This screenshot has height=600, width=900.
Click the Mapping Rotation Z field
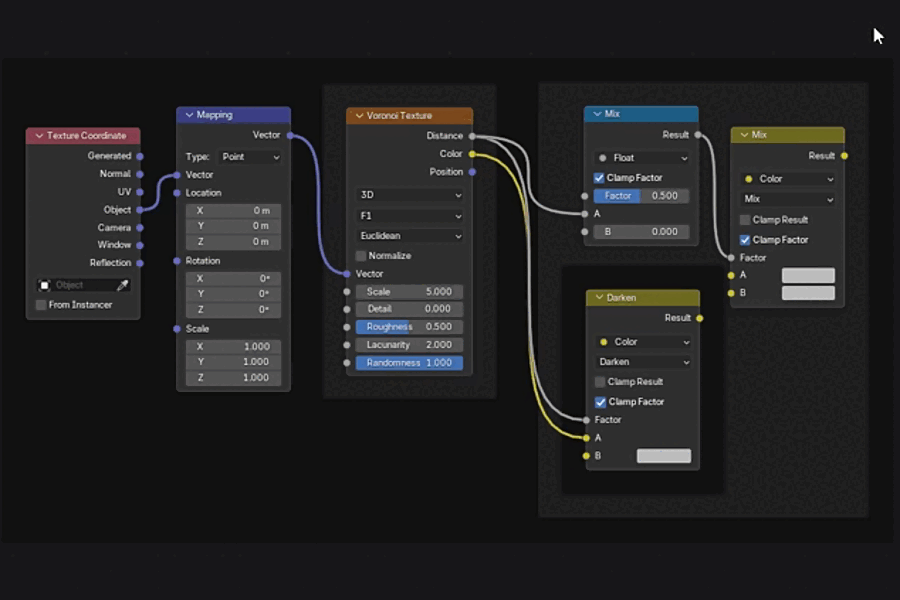(234, 309)
